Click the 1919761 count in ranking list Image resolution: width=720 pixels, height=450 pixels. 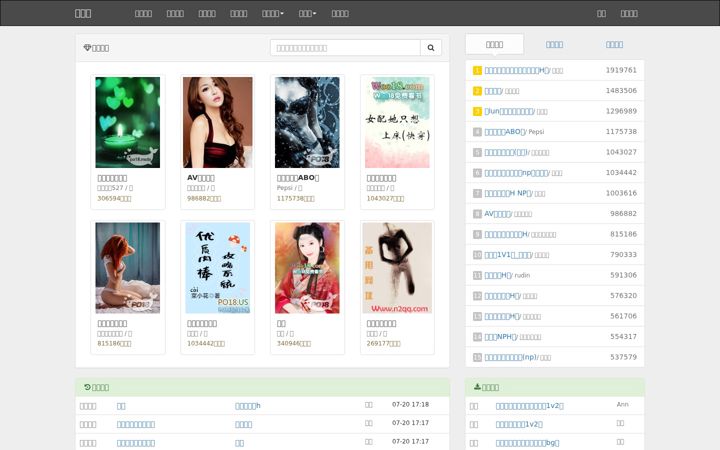[x=621, y=70]
